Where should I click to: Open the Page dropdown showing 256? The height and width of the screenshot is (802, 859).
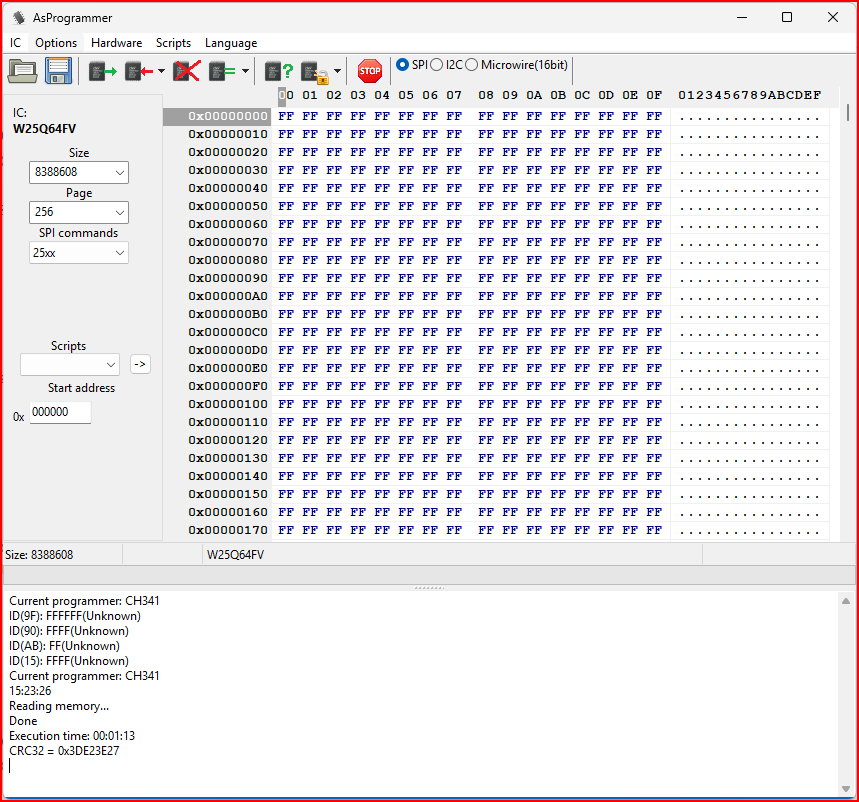[x=79, y=212]
